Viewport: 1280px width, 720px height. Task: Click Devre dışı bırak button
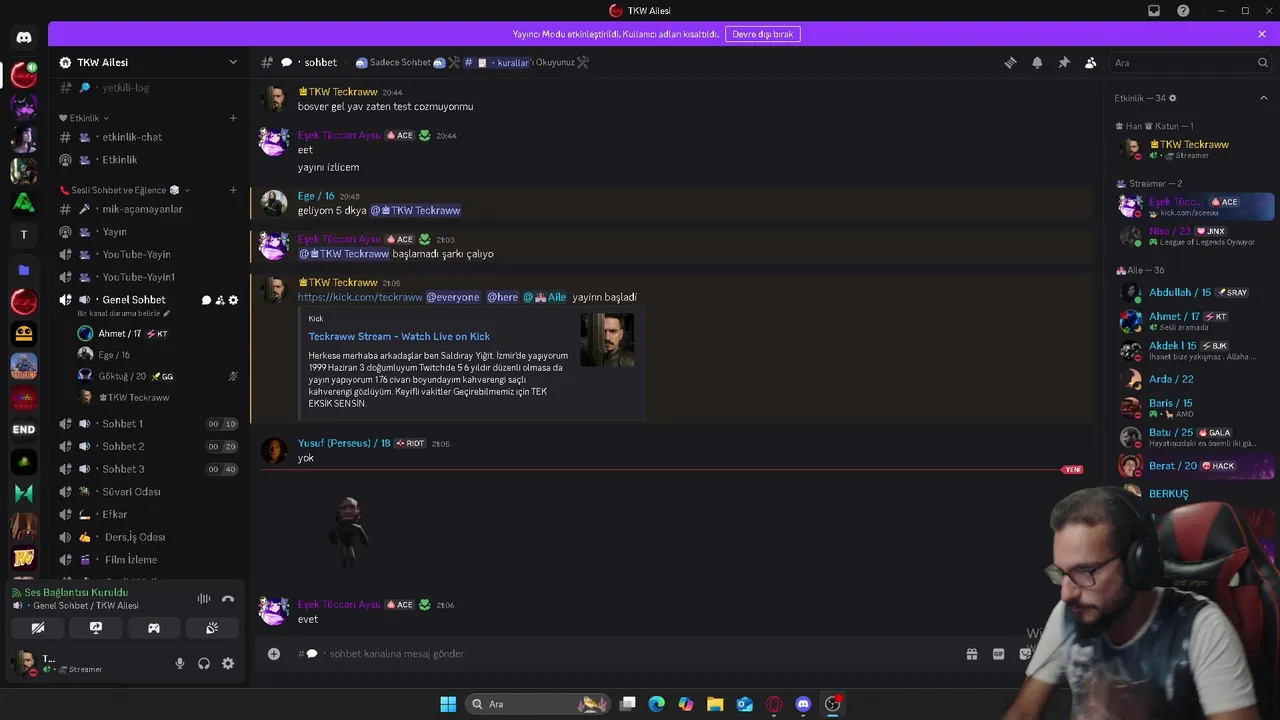click(763, 34)
